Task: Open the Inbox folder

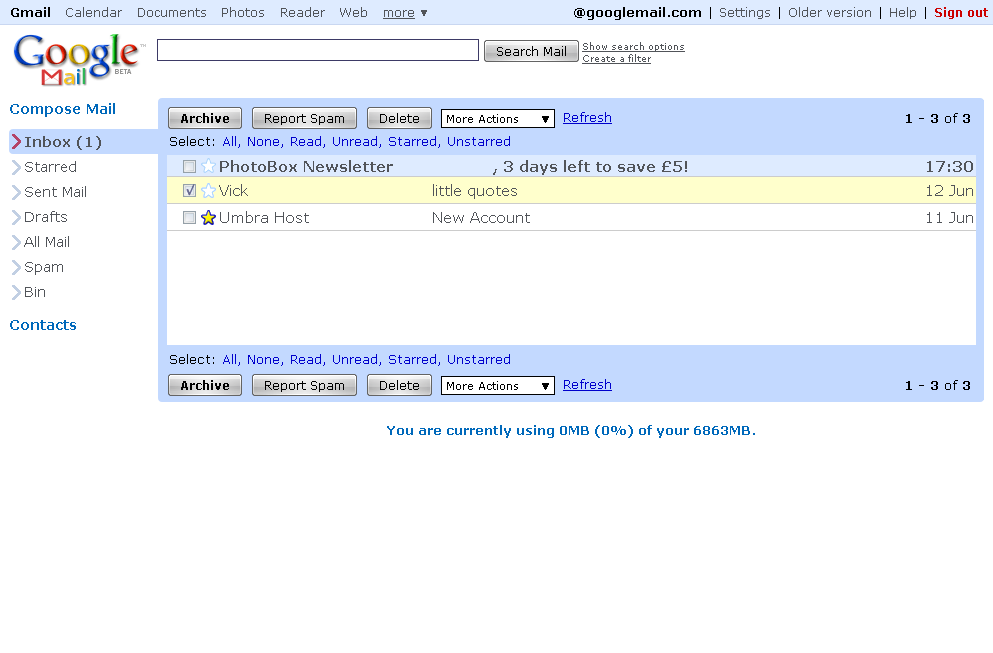Action: 62,142
